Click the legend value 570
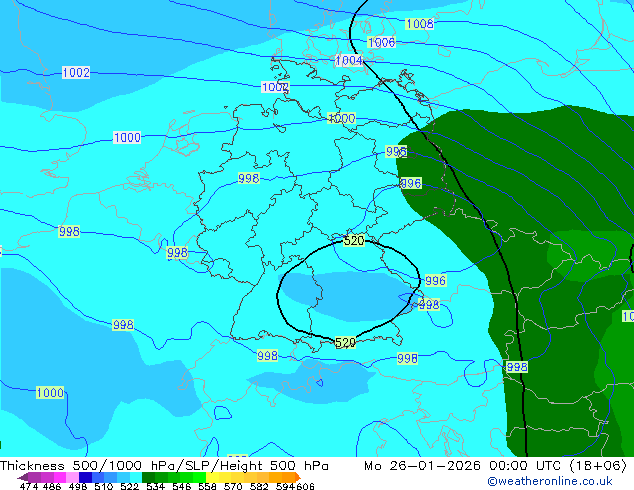 (233, 486)
